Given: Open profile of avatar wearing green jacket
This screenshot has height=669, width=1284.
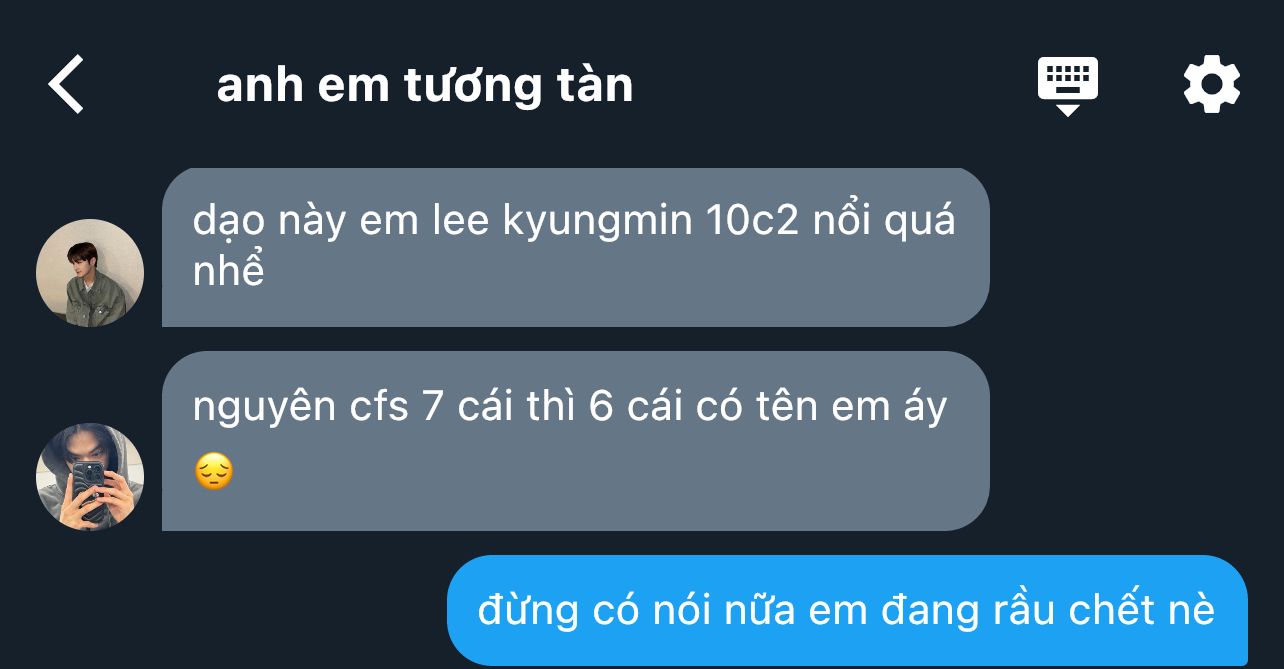Looking at the screenshot, I should tap(90, 273).
